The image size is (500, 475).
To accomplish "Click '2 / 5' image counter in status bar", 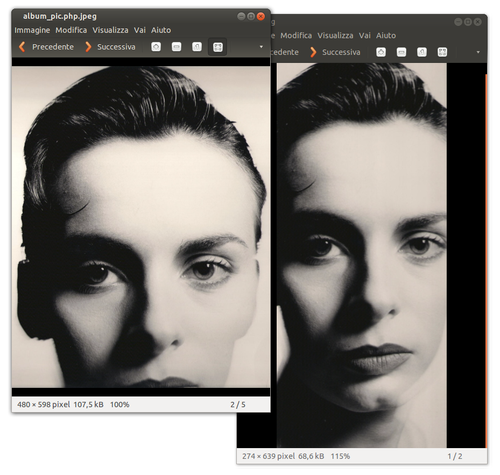I will coord(238,404).
